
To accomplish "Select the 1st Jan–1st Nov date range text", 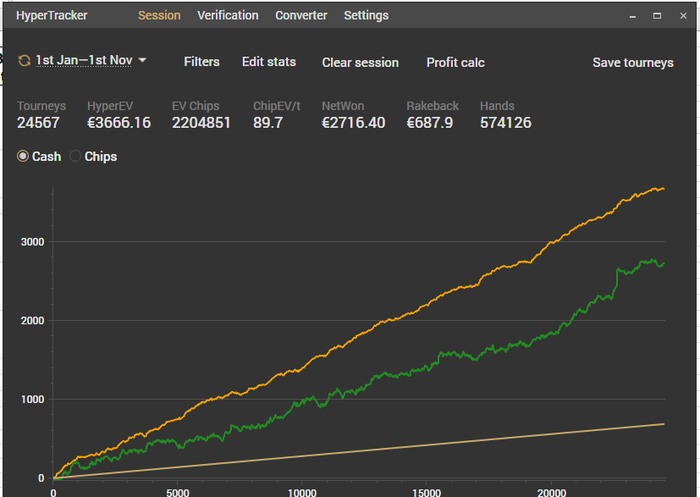I will tap(84, 60).
